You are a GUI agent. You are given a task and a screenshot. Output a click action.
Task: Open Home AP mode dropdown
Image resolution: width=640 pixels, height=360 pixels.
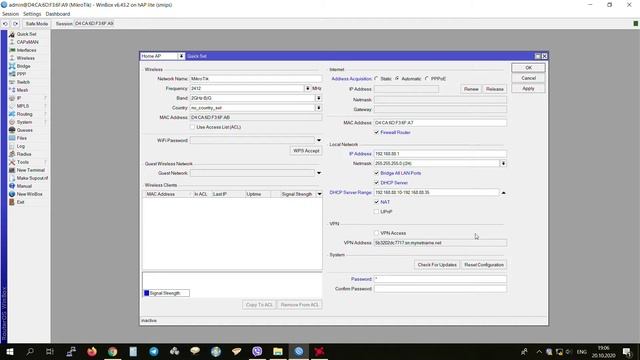(x=181, y=56)
